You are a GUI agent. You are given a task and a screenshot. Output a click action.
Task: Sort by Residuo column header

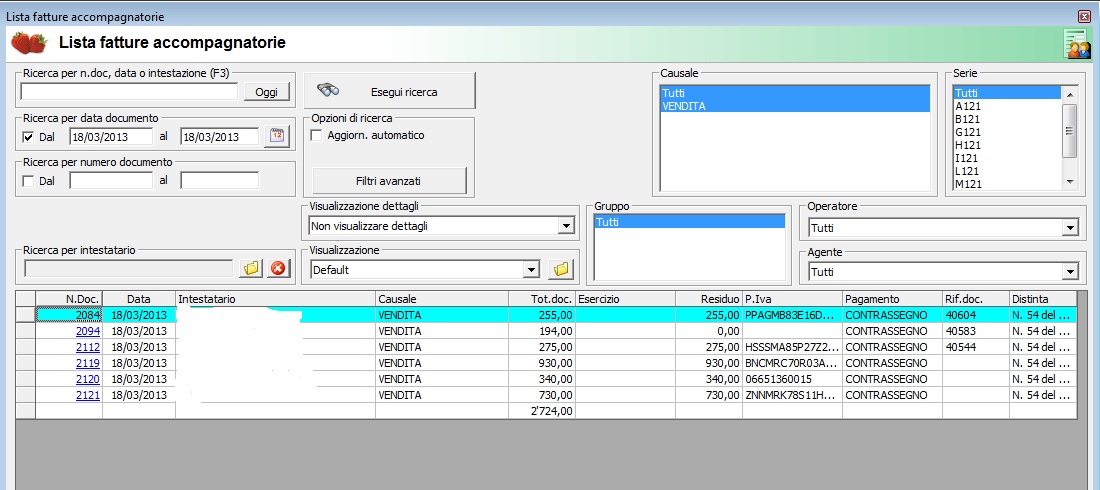click(709, 299)
